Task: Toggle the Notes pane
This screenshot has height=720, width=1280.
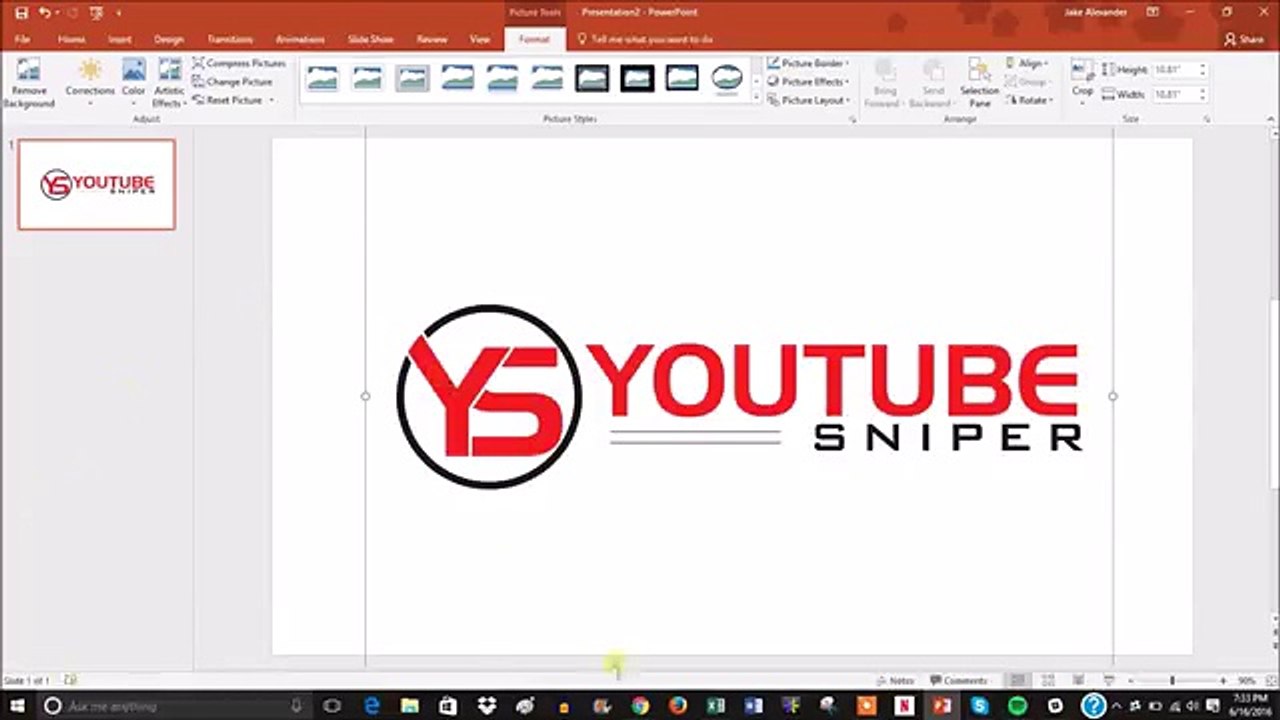Action: tap(895, 680)
